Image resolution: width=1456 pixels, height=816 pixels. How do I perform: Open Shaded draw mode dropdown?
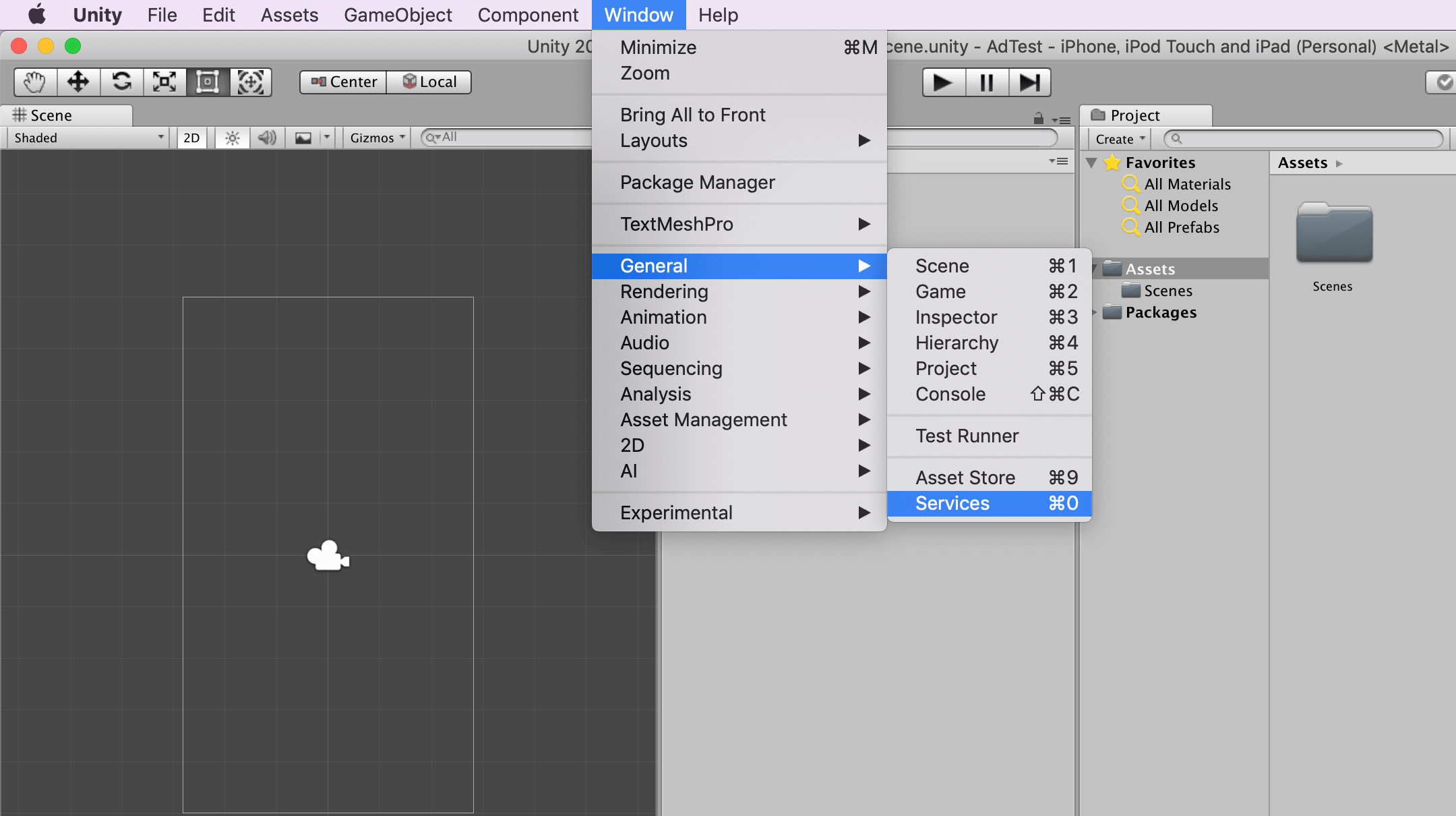(x=88, y=138)
